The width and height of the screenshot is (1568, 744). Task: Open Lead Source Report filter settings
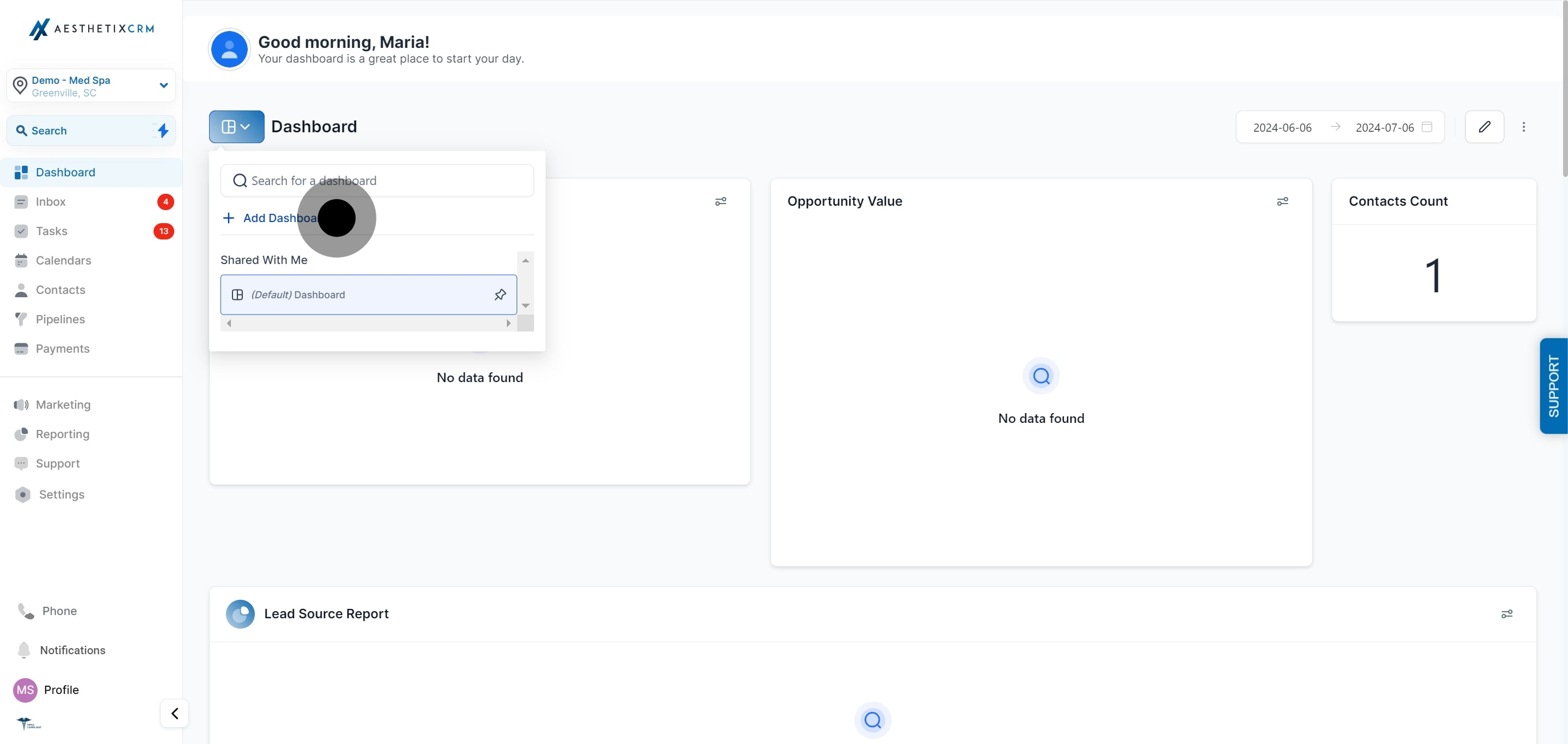click(x=1506, y=614)
